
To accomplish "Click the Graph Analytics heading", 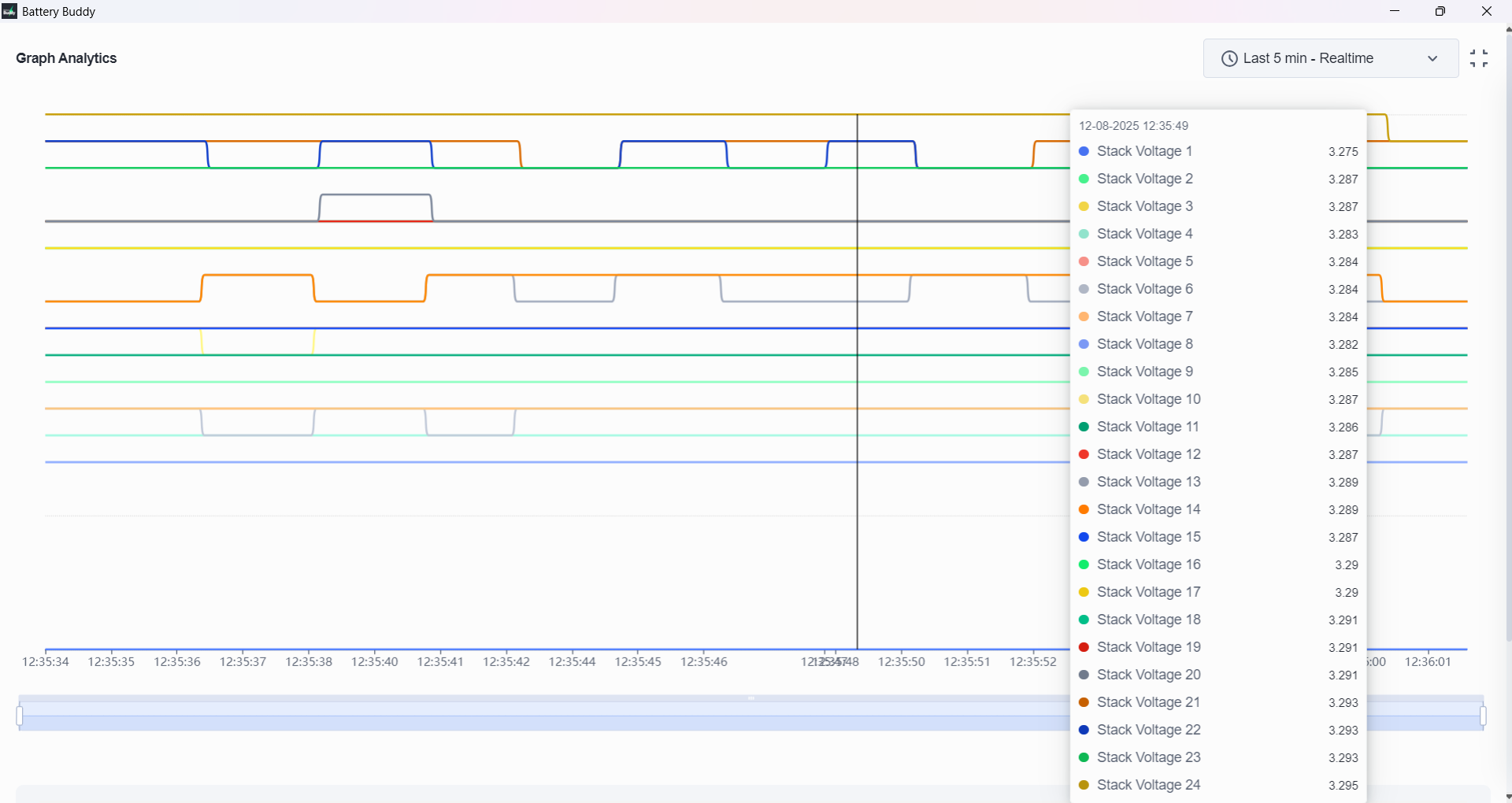I will pyautogui.click(x=66, y=58).
